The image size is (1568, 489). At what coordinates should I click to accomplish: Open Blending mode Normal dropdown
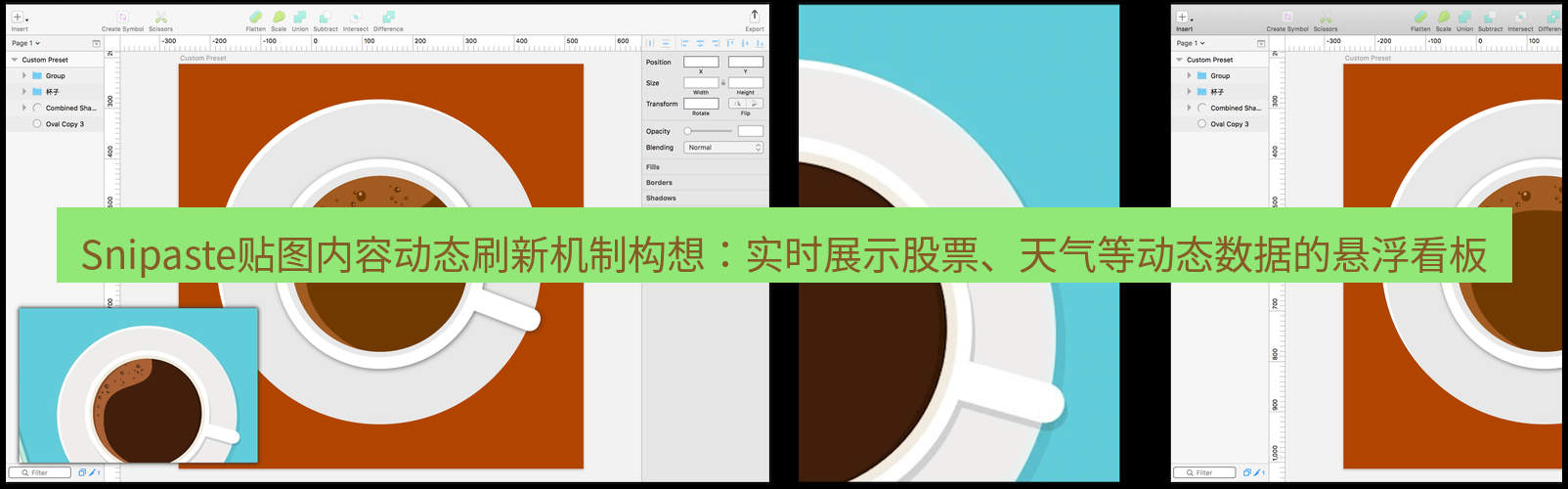[x=723, y=148]
